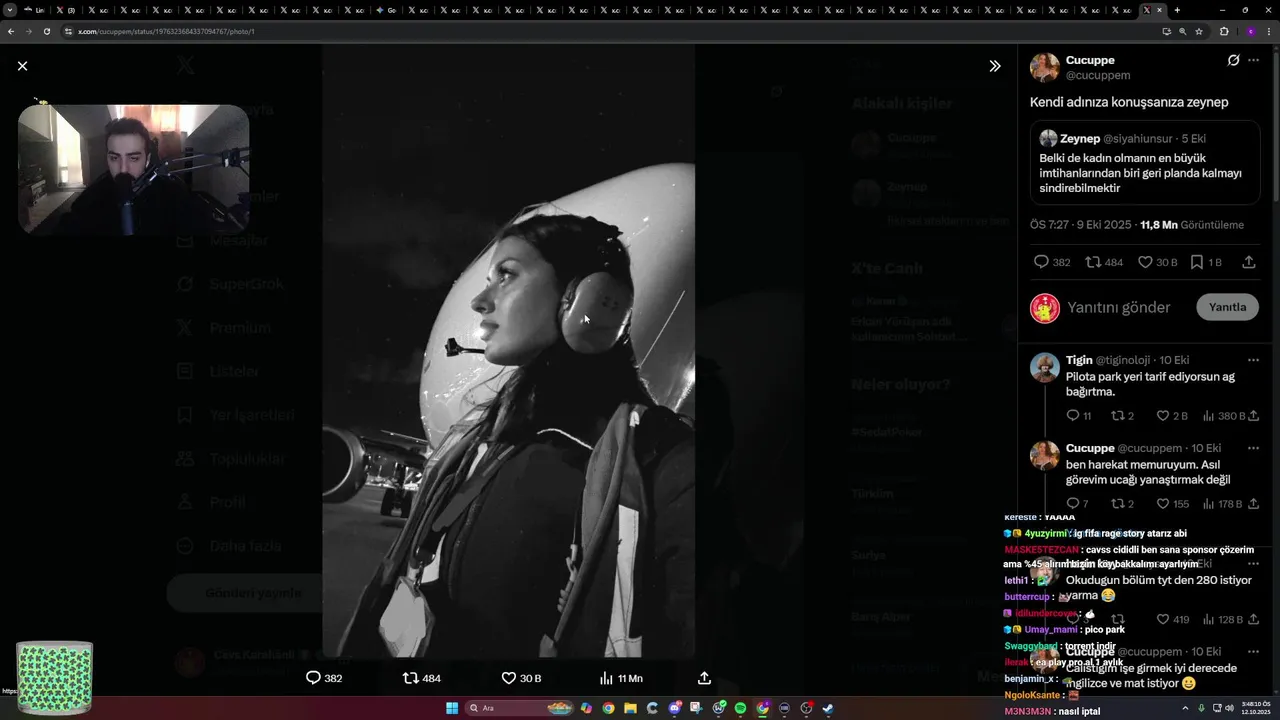
Task: Open a new browser tab
Action: pos(1177,10)
